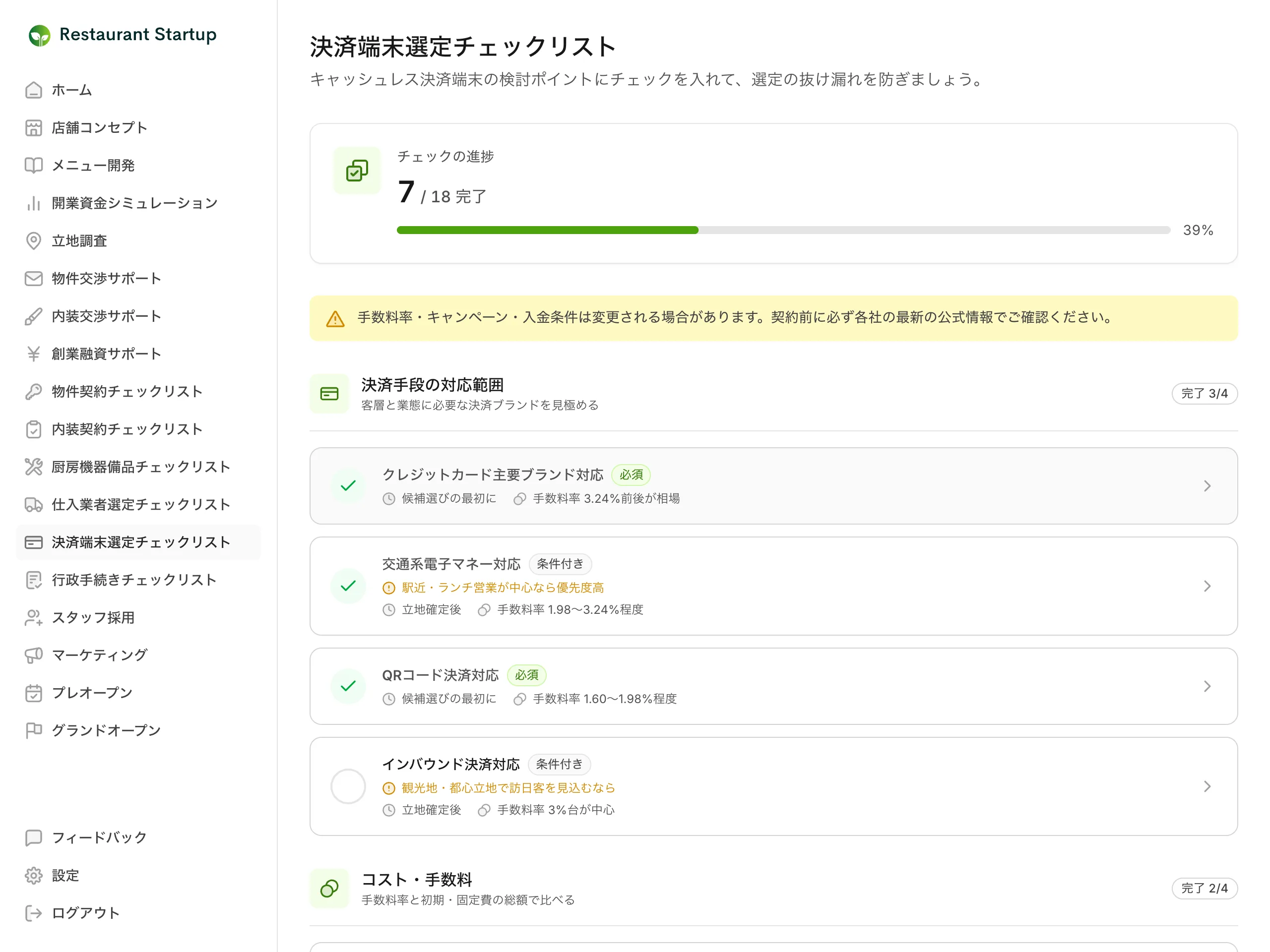This screenshot has width=1270, height=952.
Task: Uncheck QRコード決済対応 checkmark
Action: pos(348,686)
